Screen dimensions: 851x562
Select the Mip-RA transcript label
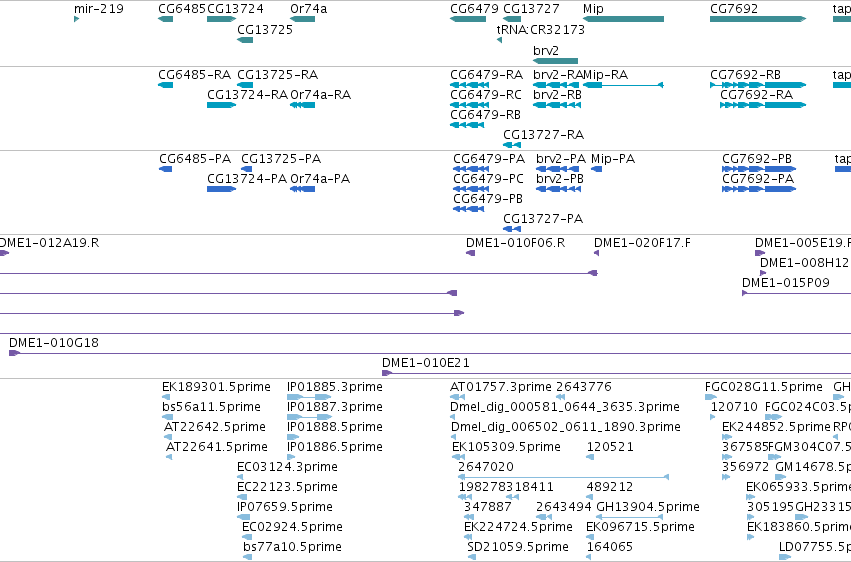(605, 74)
